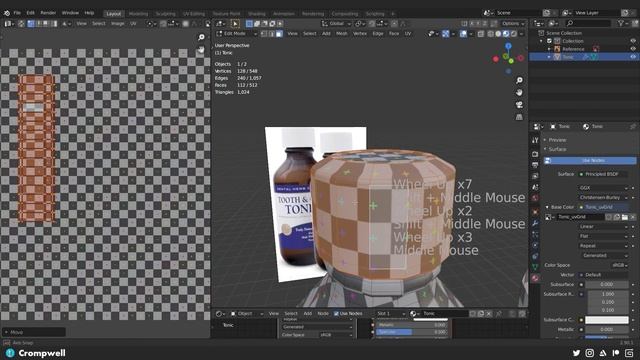Open the Modifiers properties tab (blue wrench icon)
The width and height of the screenshot is (640, 360).
click(535, 223)
